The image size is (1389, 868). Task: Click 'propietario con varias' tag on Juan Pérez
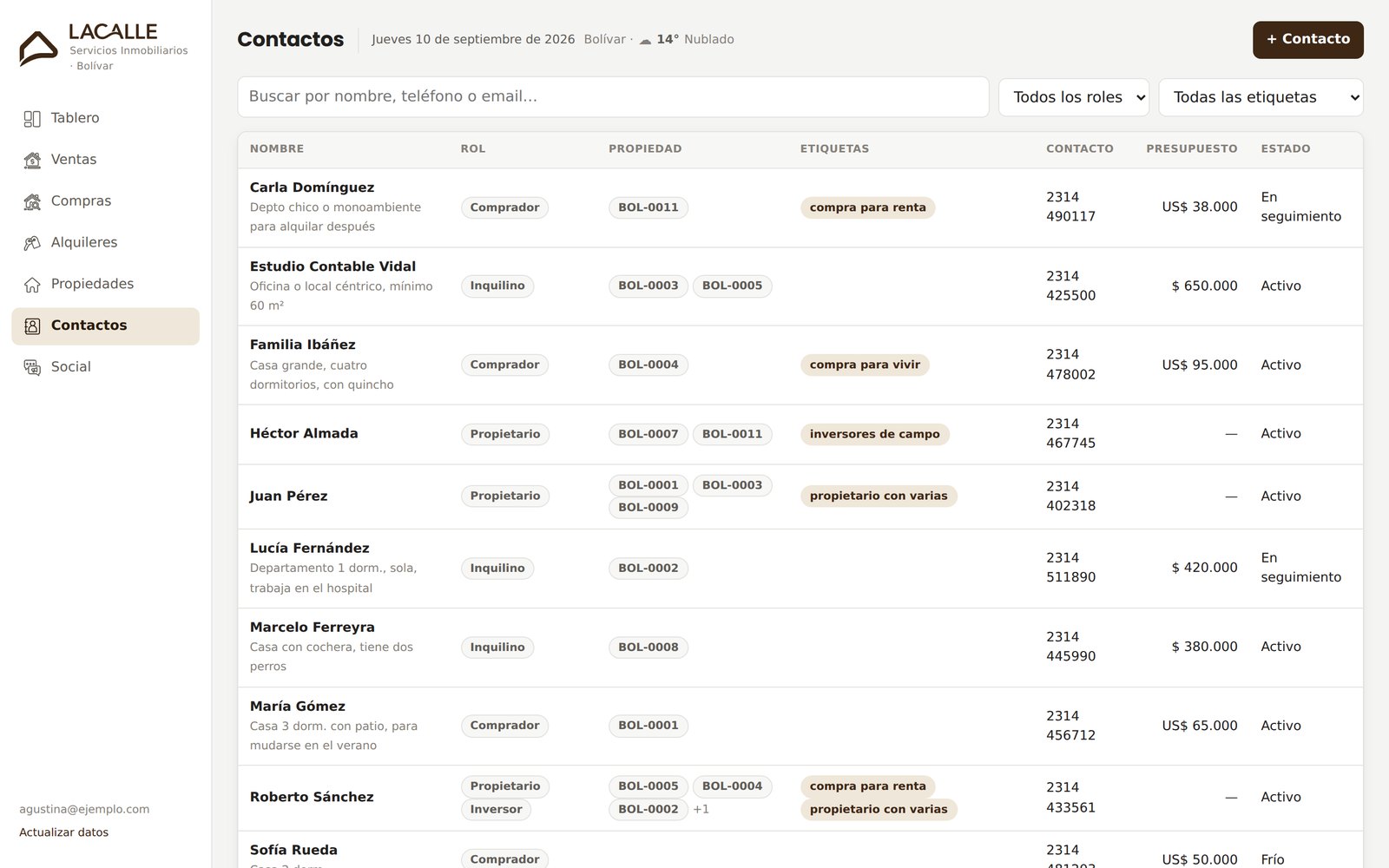(879, 496)
